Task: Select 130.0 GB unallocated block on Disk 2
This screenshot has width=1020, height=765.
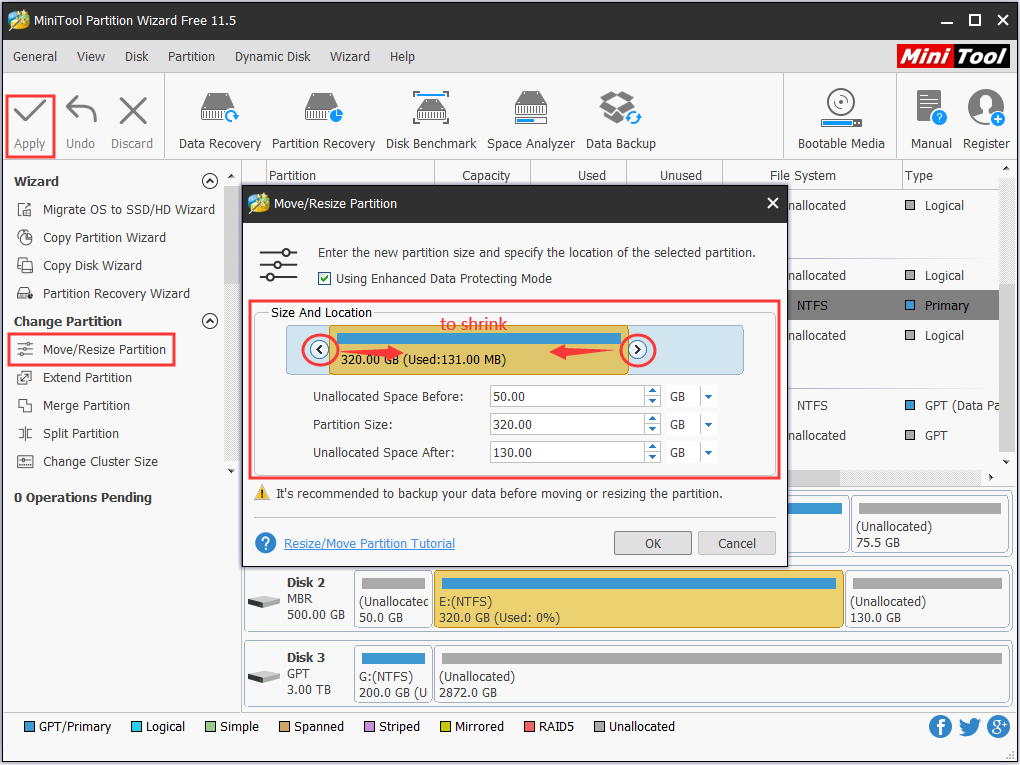Action: [927, 599]
